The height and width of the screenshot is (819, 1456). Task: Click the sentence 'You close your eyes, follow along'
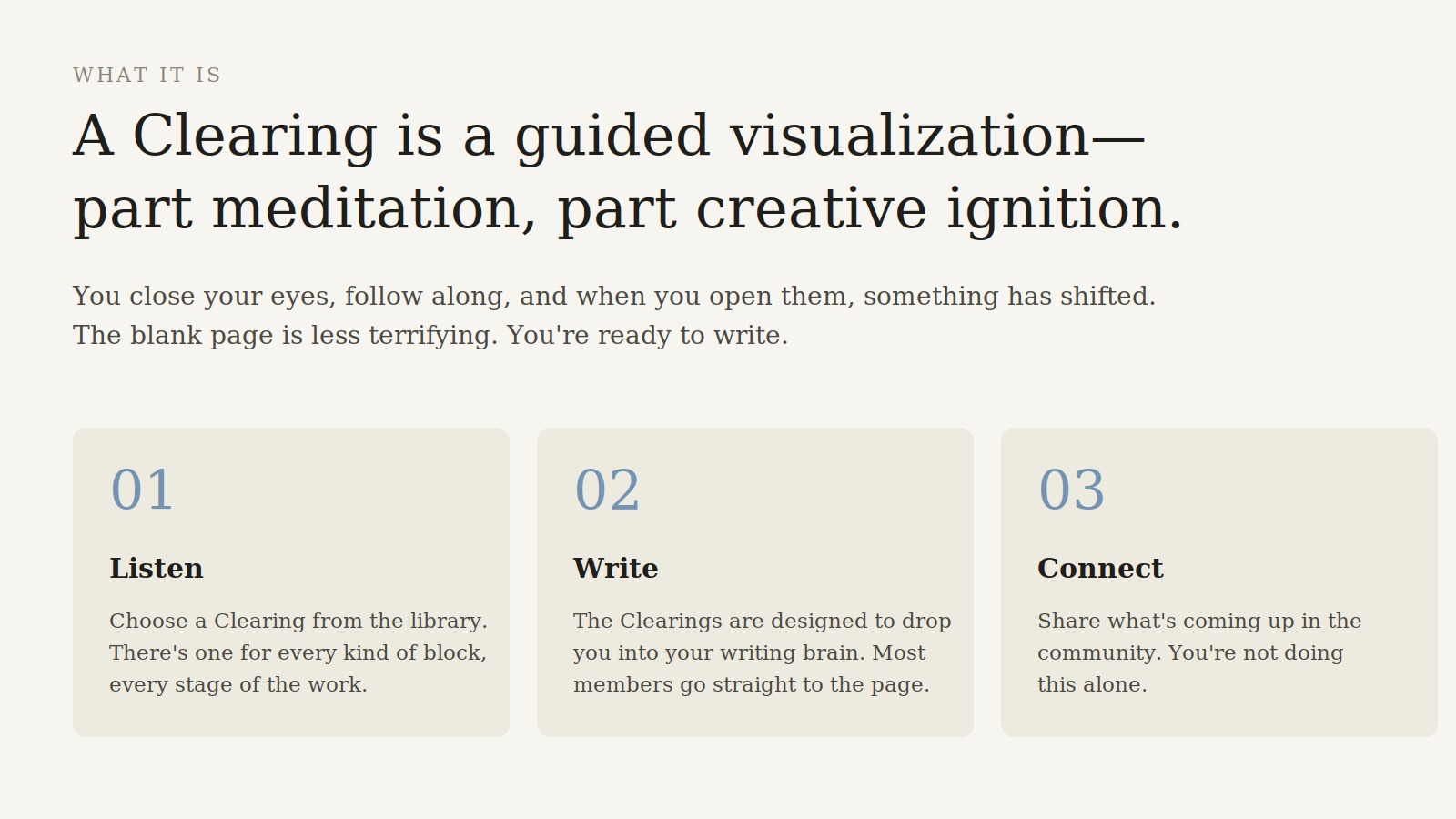pos(614,297)
